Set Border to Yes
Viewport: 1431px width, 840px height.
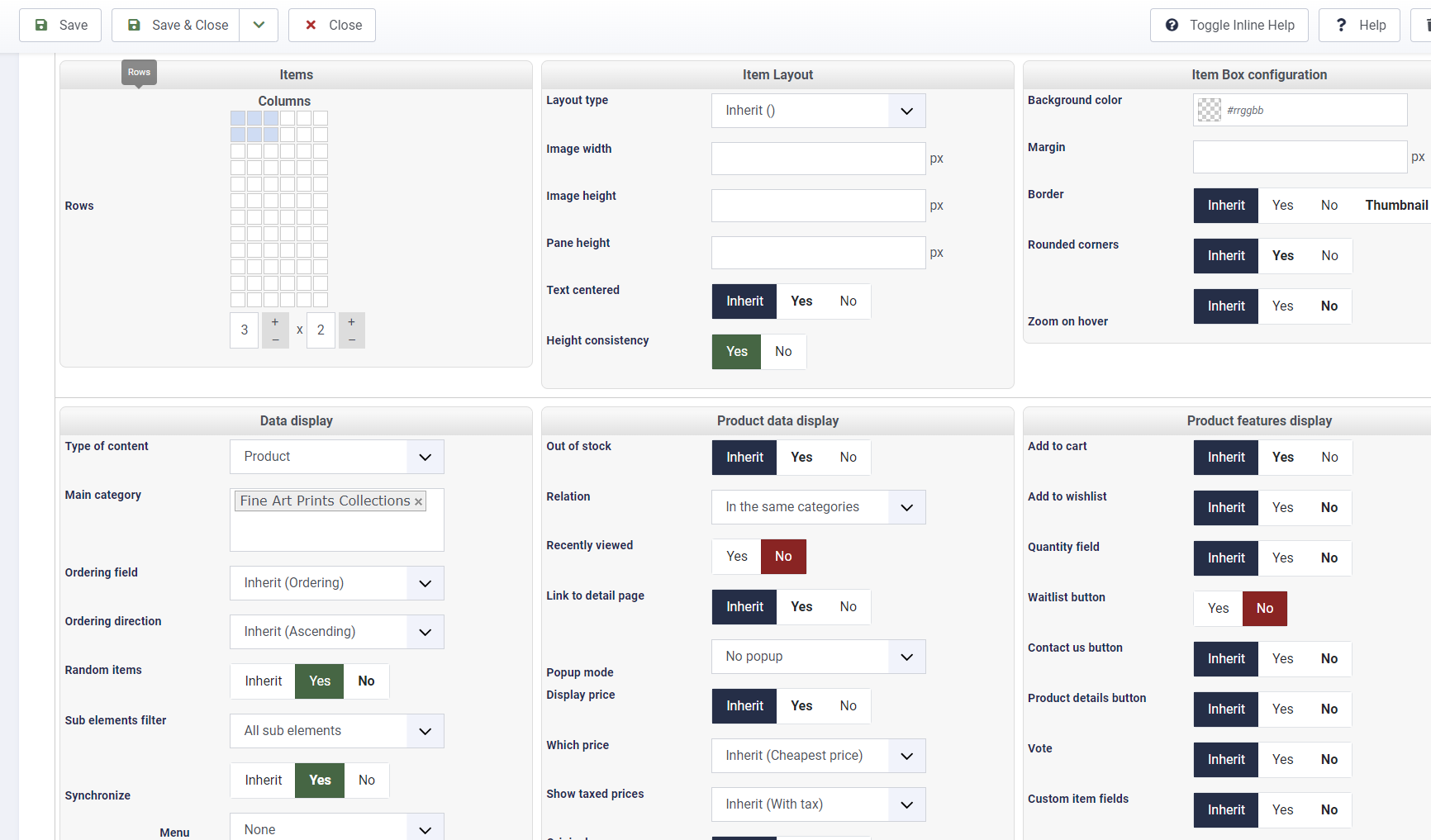coord(1283,206)
